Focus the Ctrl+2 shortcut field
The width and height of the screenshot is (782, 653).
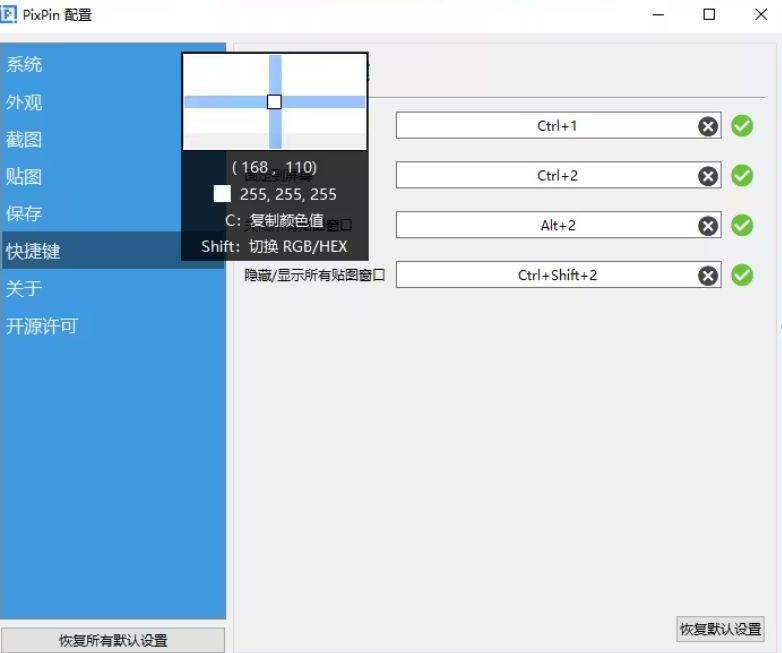[x=558, y=176]
